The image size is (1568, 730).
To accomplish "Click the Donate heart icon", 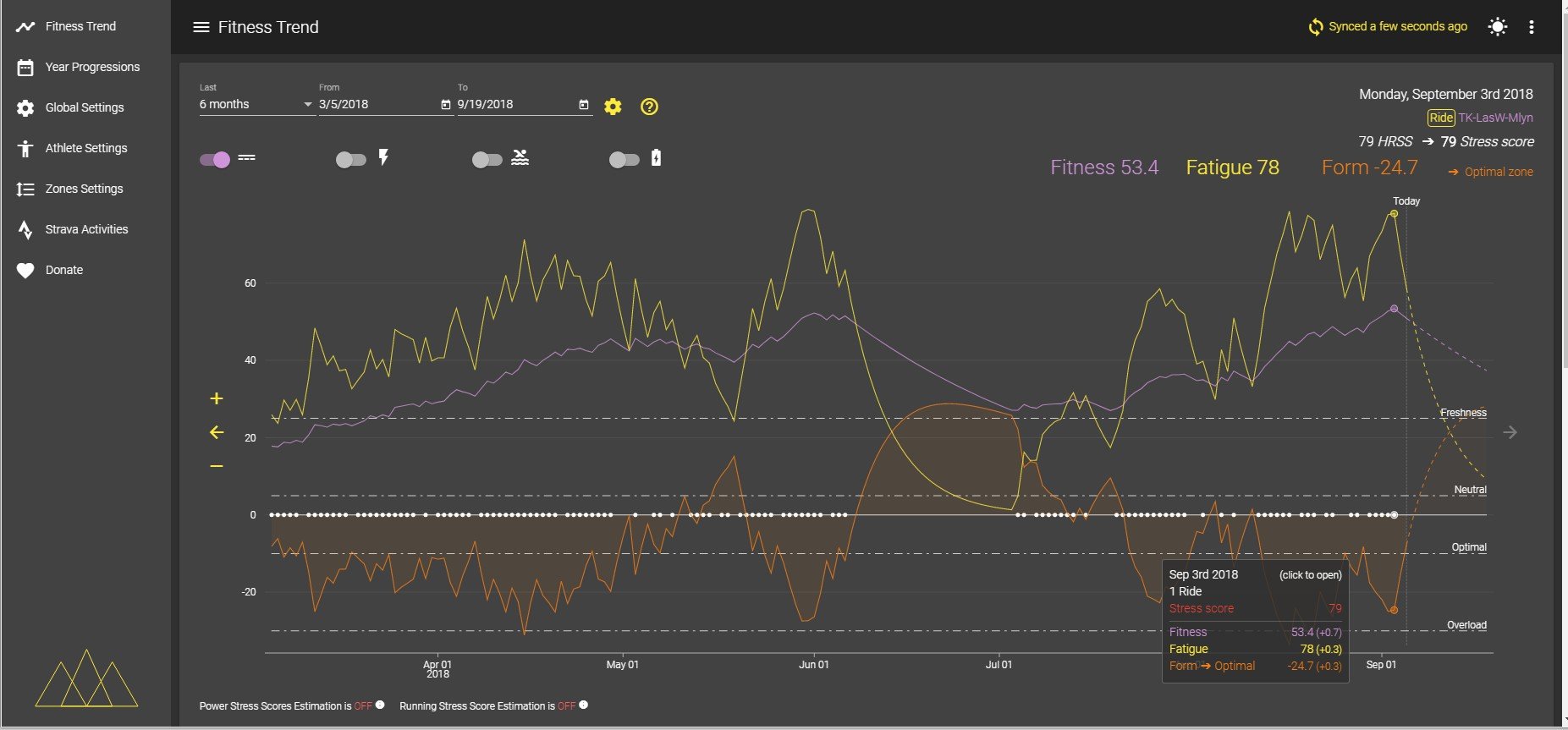I will 25,271.
